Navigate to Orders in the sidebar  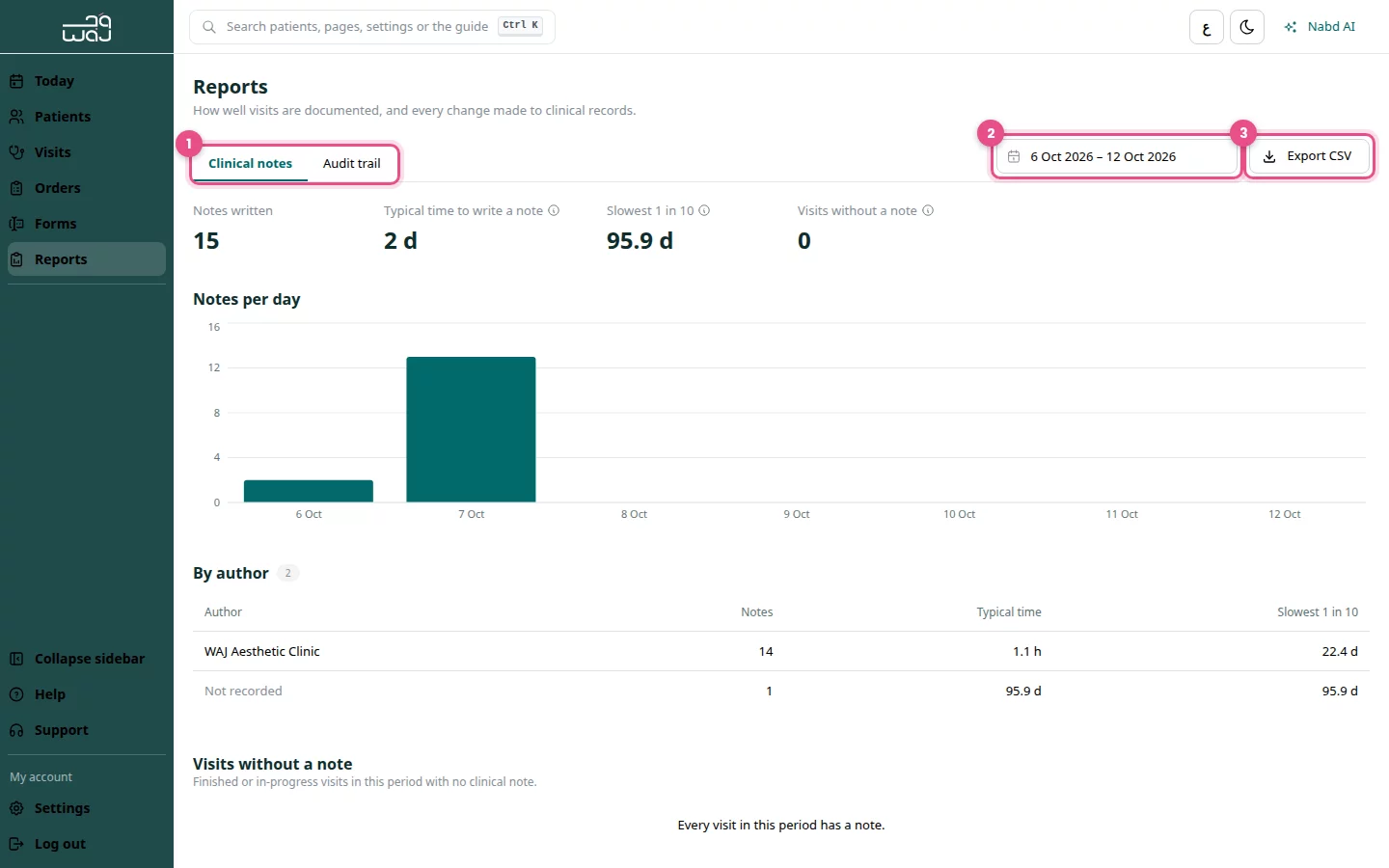coord(87,188)
